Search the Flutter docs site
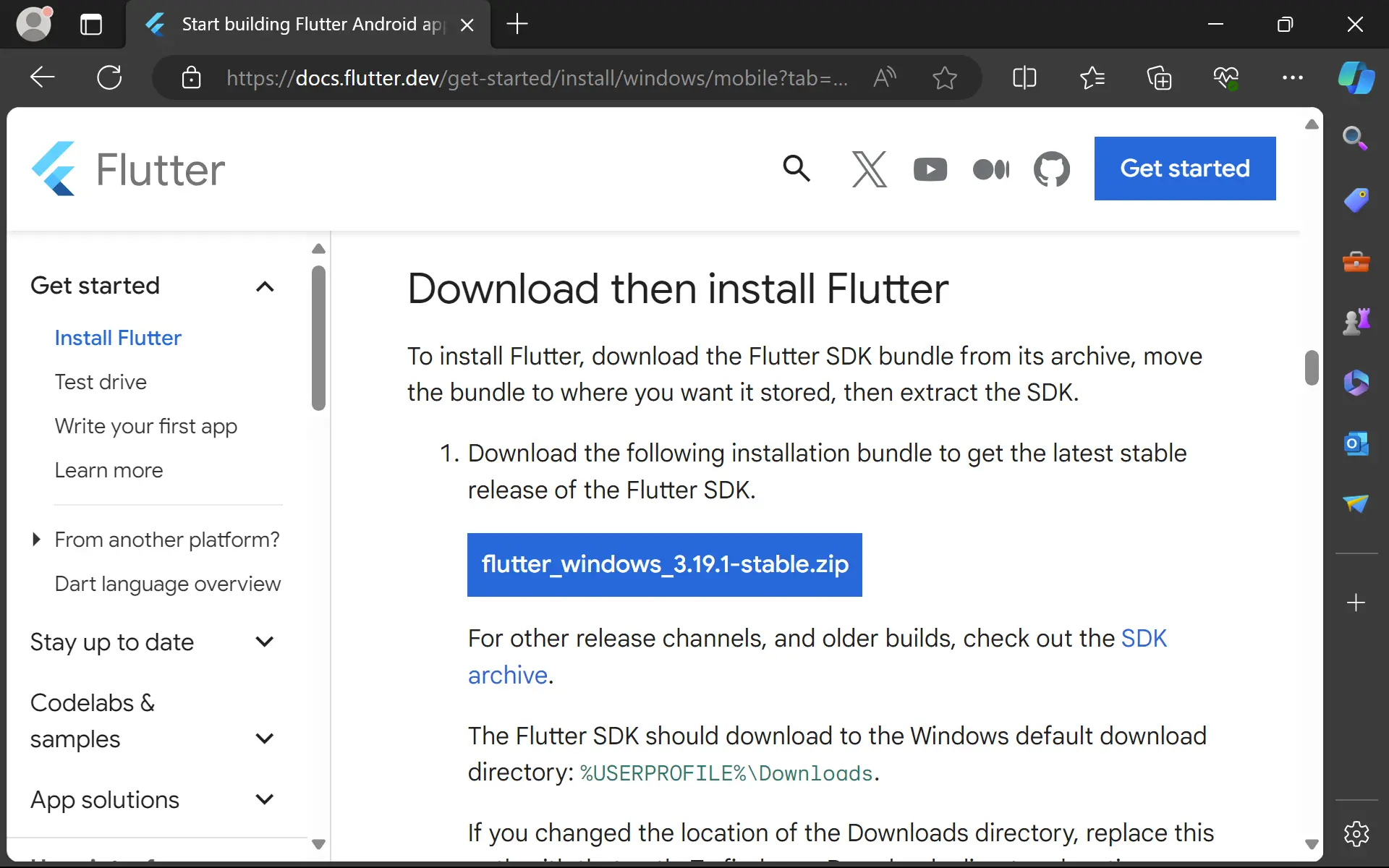1389x868 pixels. pos(797,169)
